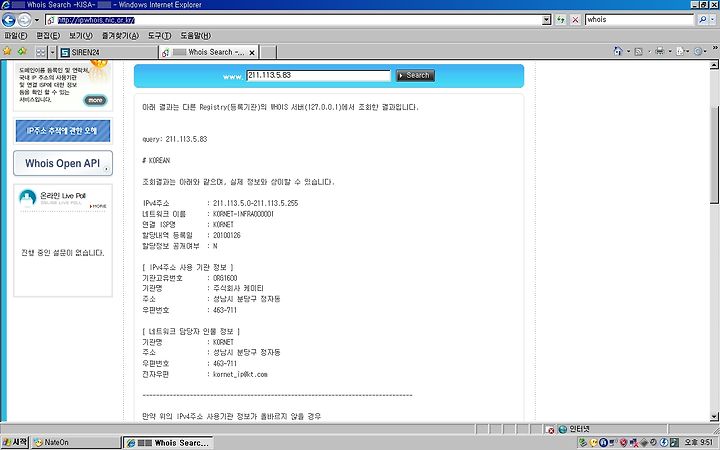Open the tab list dropdown arrow

pos(52,52)
